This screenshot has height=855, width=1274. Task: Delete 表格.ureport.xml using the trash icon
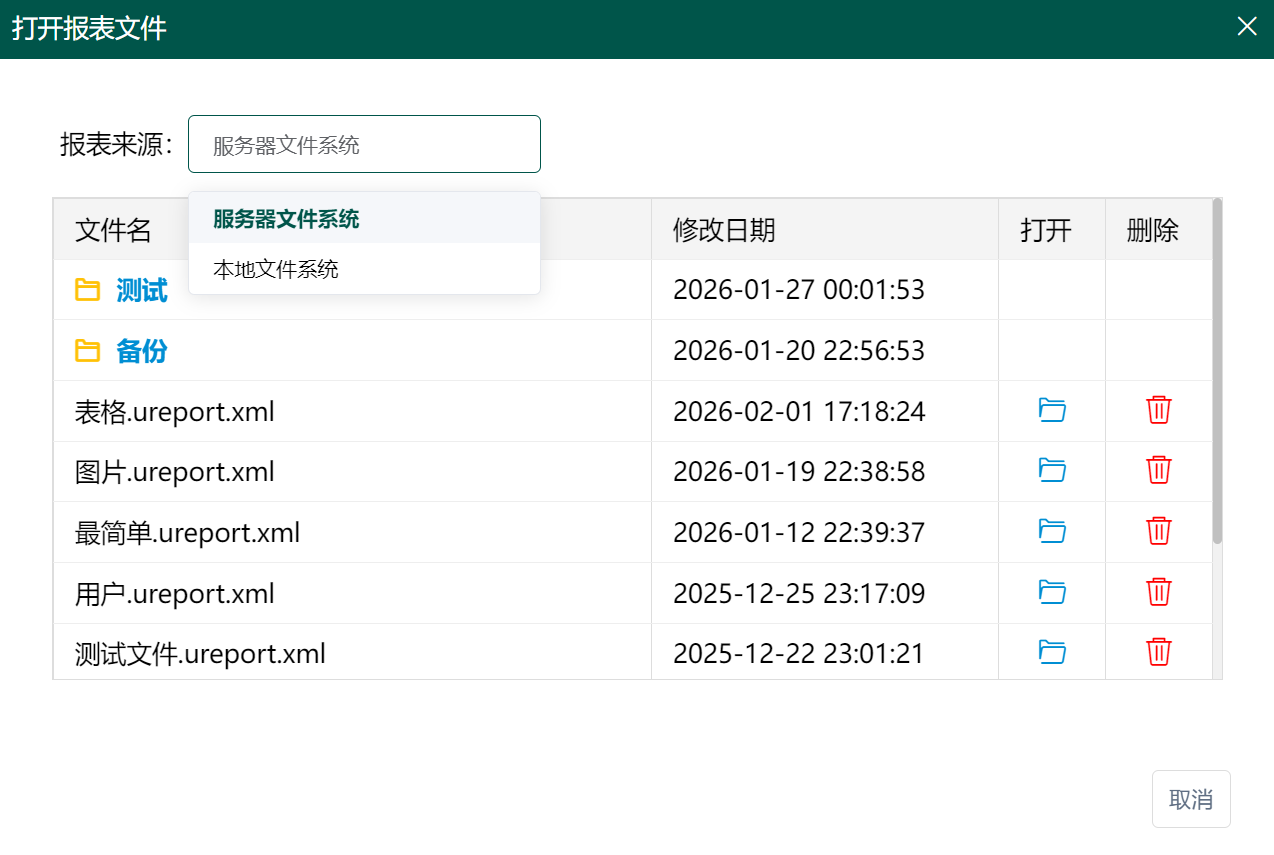pyautogui.click(x=1158, y=410)
